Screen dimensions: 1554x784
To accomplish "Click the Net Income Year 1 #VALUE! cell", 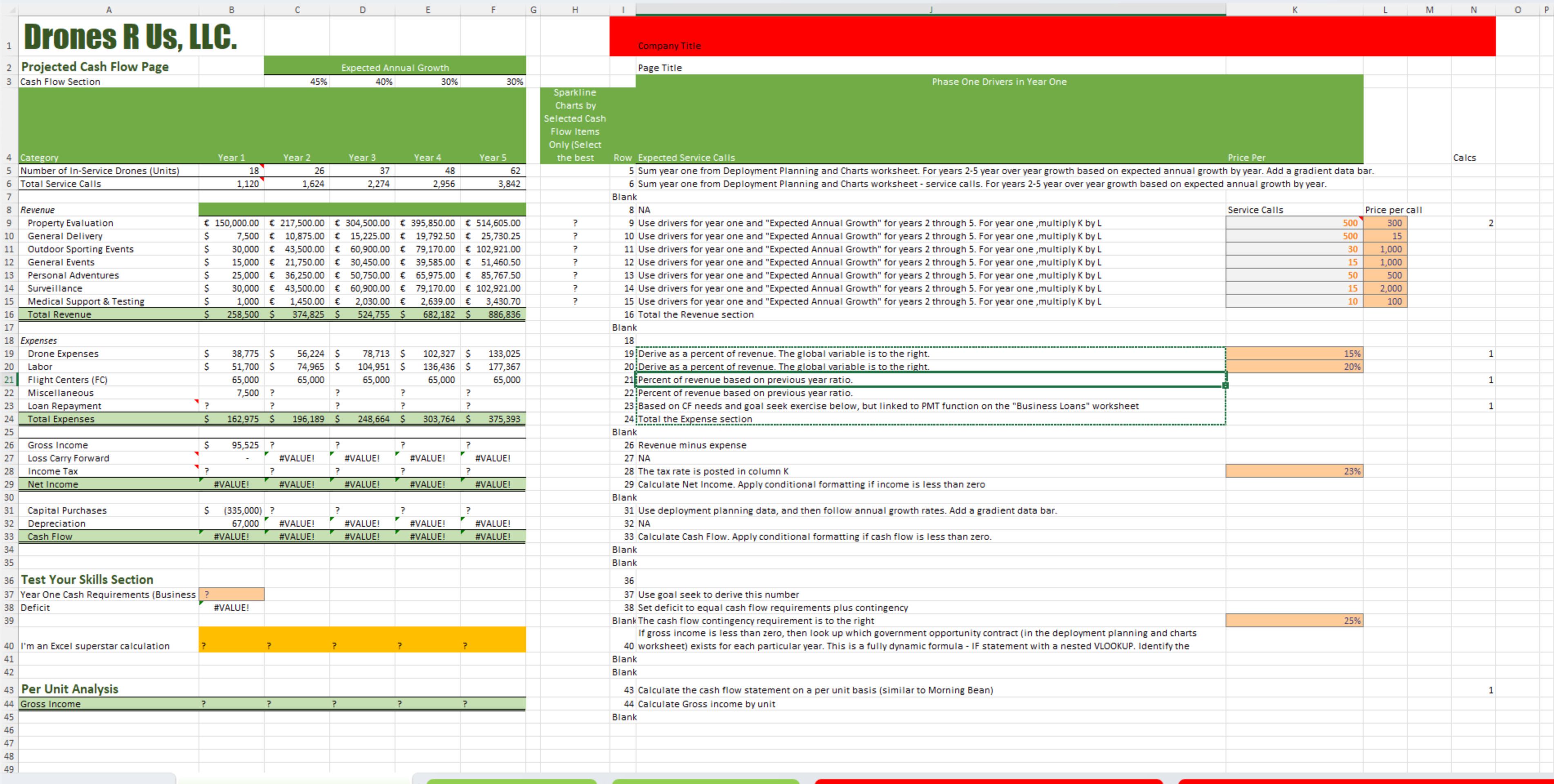I will pos(231,484).
